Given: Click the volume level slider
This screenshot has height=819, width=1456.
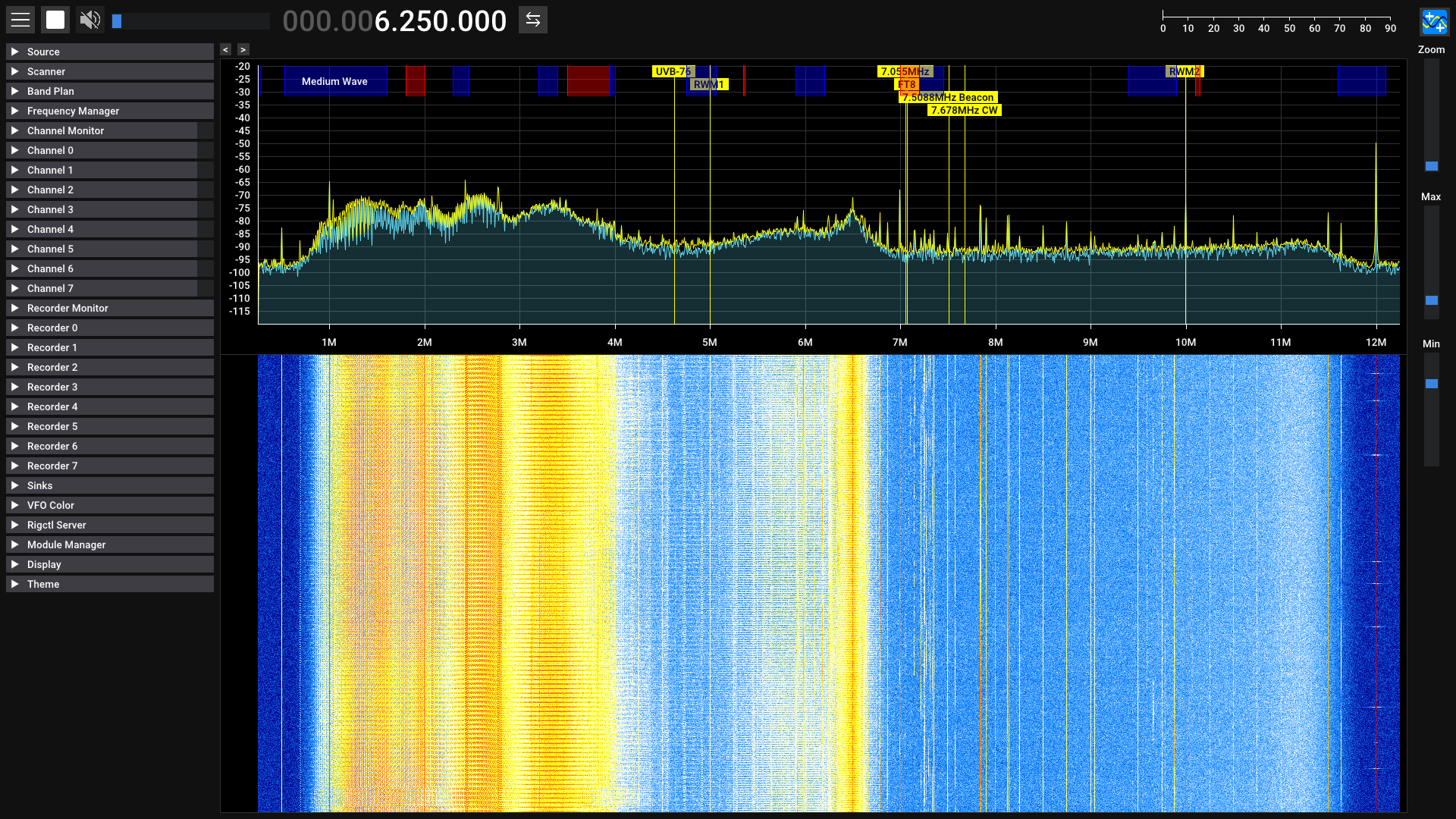Looking at the screenshot, I should click(190, 21).
